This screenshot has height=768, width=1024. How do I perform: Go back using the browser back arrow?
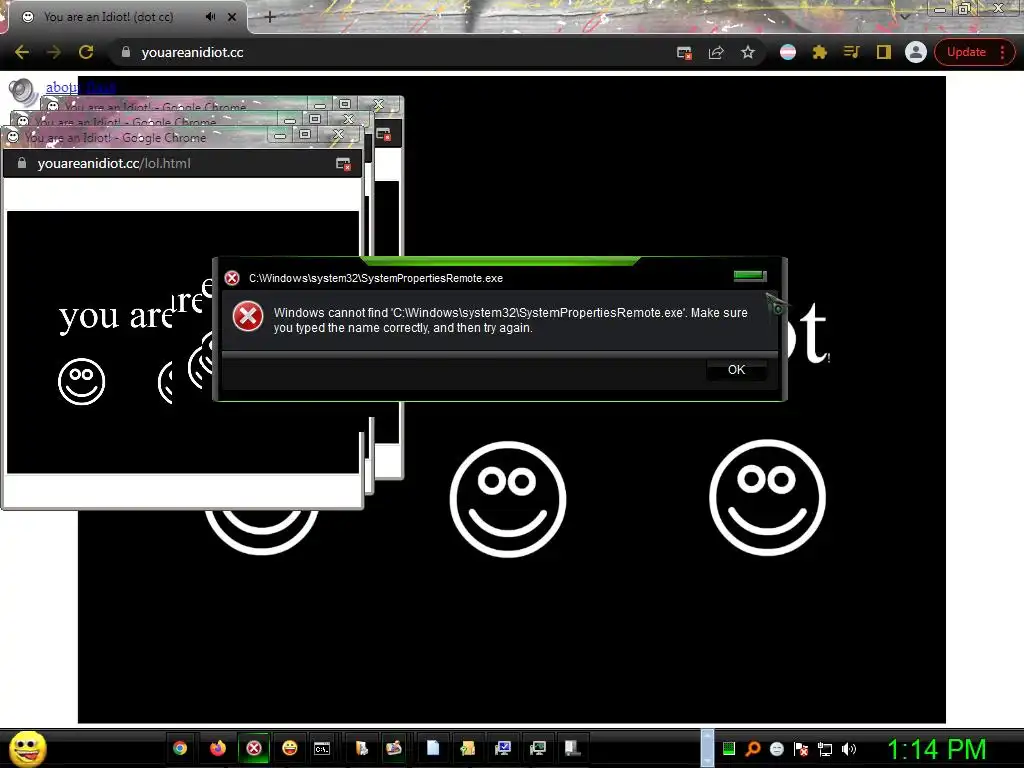22,52
